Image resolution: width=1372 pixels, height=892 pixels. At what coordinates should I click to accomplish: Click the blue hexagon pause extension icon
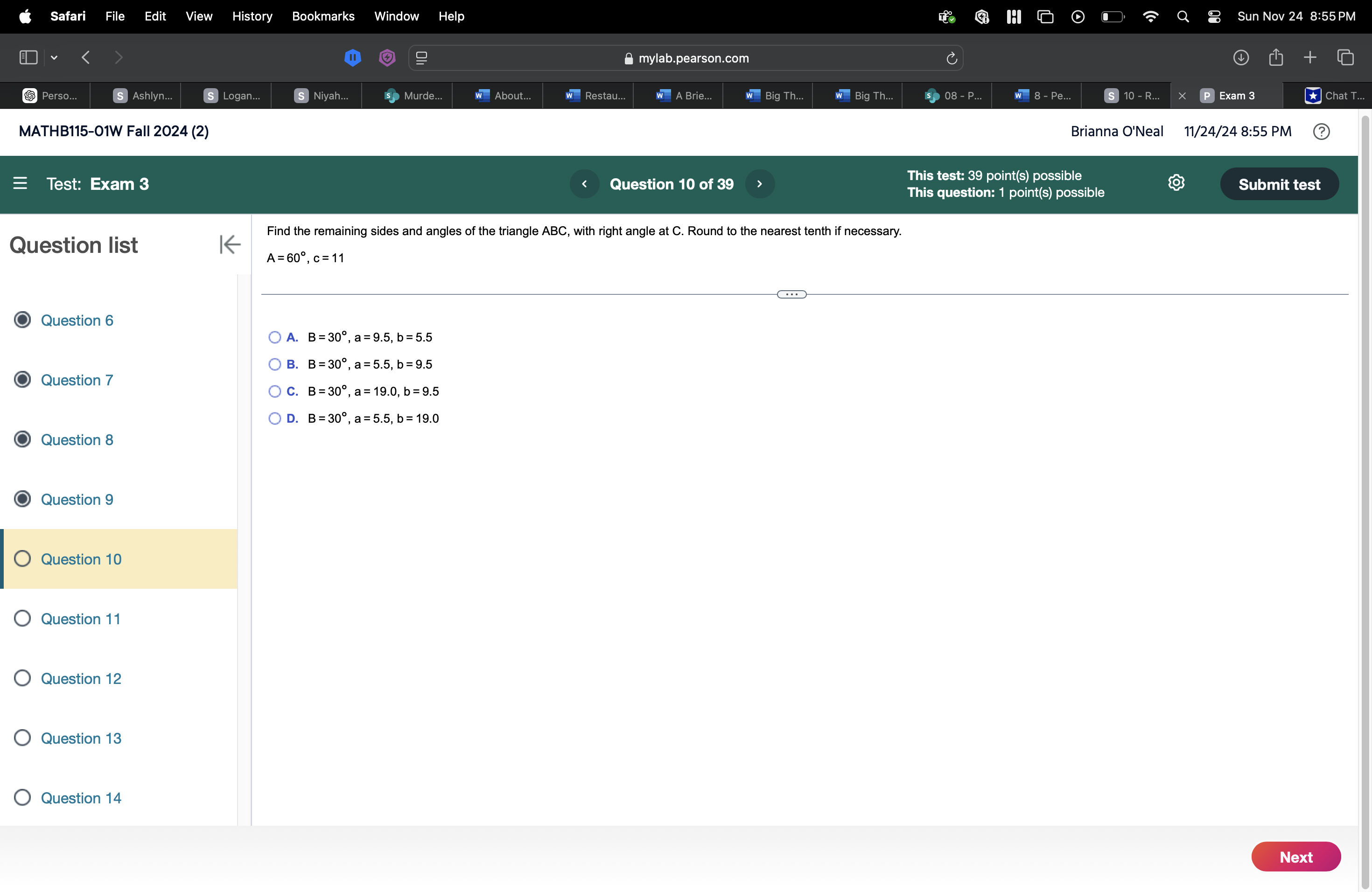tap(352, 58)
